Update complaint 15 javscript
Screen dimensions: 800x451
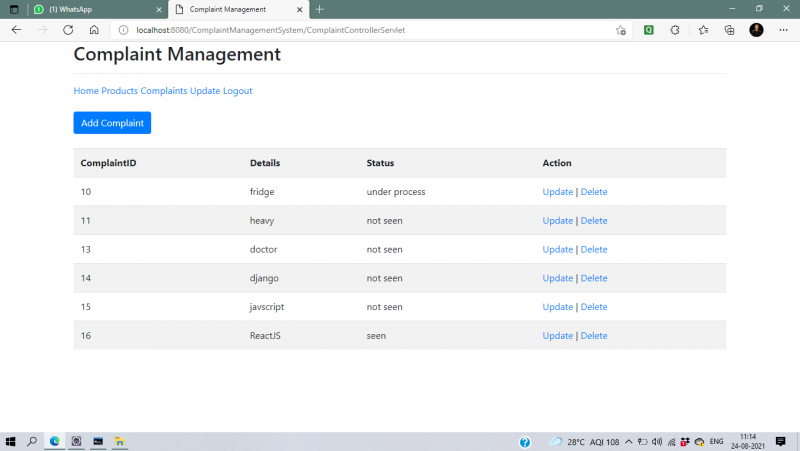558,307
